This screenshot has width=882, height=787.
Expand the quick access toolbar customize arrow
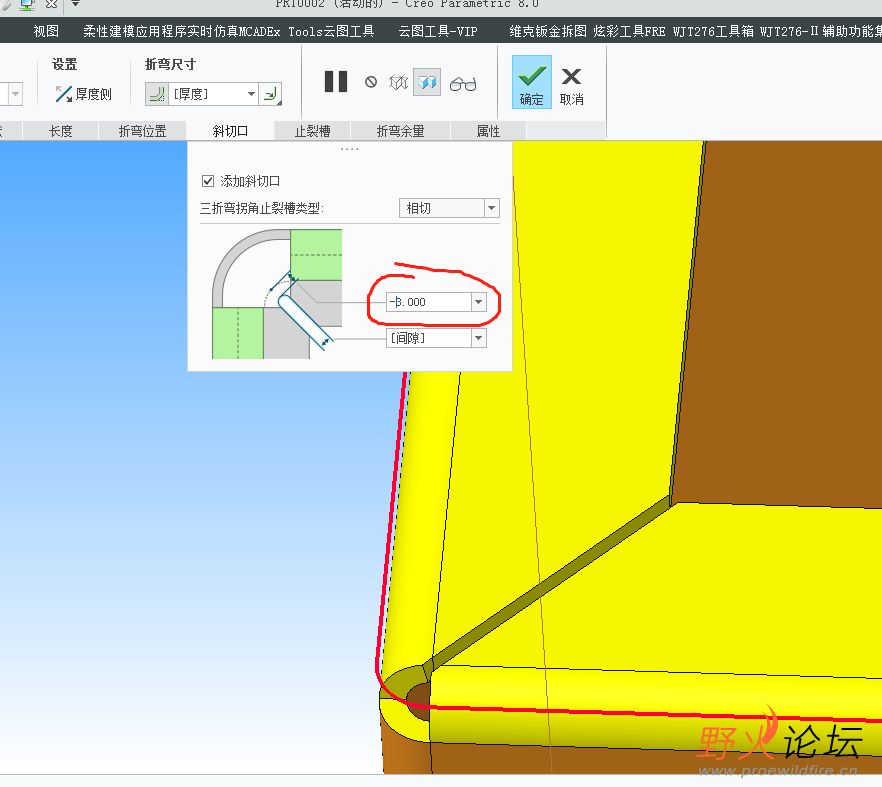coord(75,4)
